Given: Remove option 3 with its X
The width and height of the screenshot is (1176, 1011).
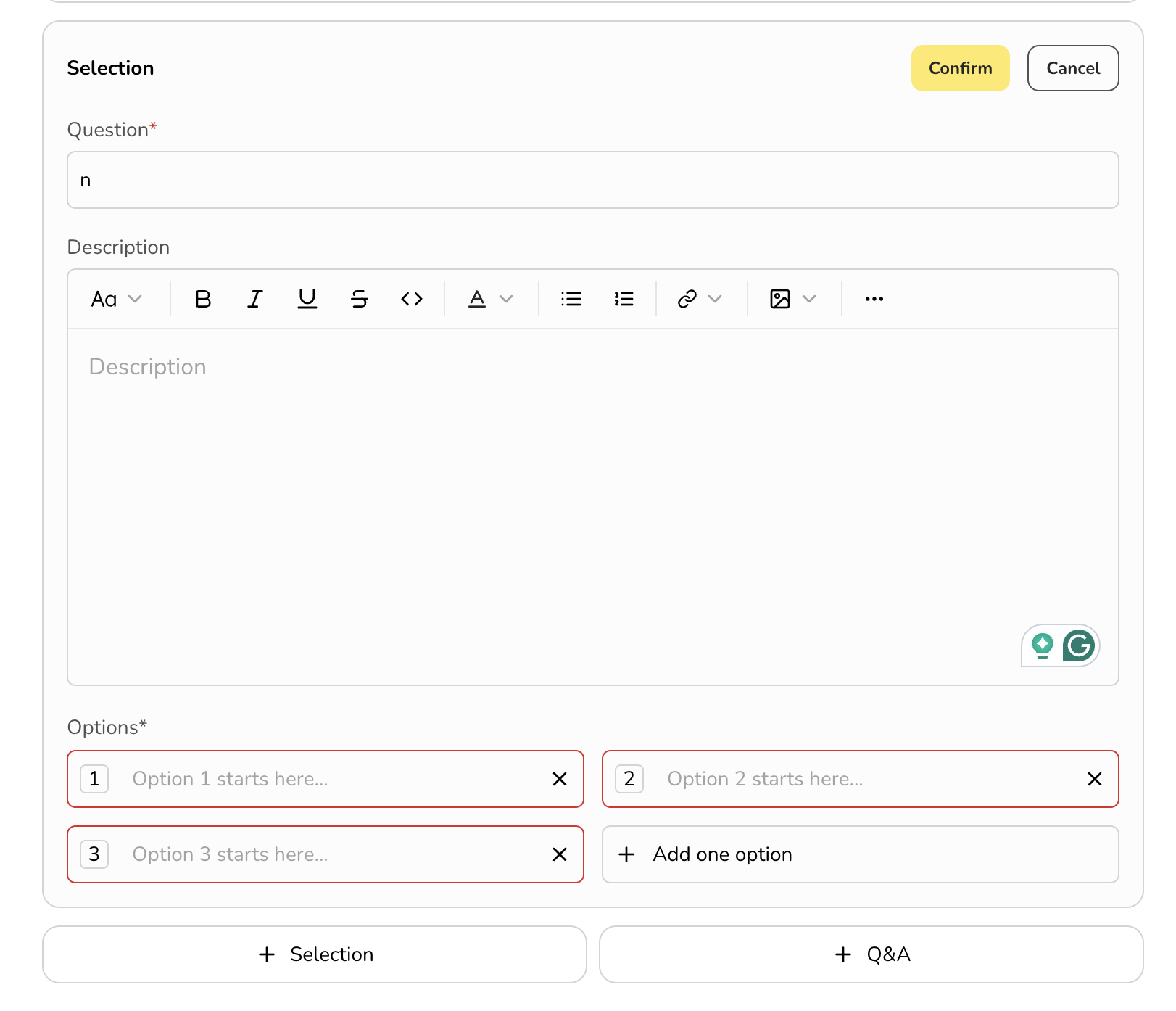Looking at the screenshot, I should coord(560,854).
